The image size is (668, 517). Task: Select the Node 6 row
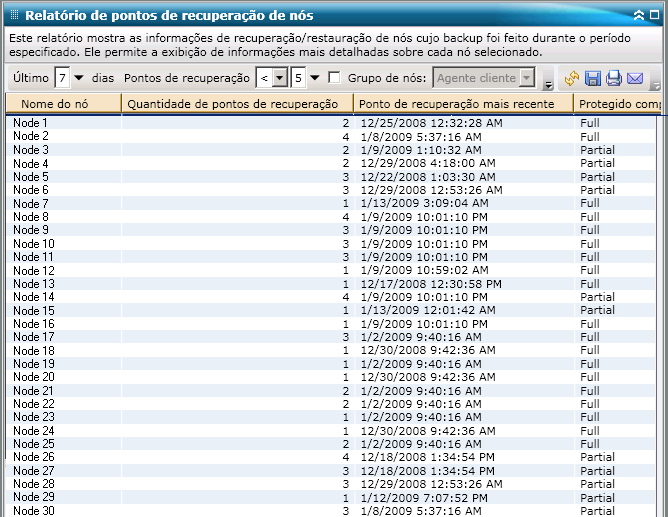[x=331, y=190]
